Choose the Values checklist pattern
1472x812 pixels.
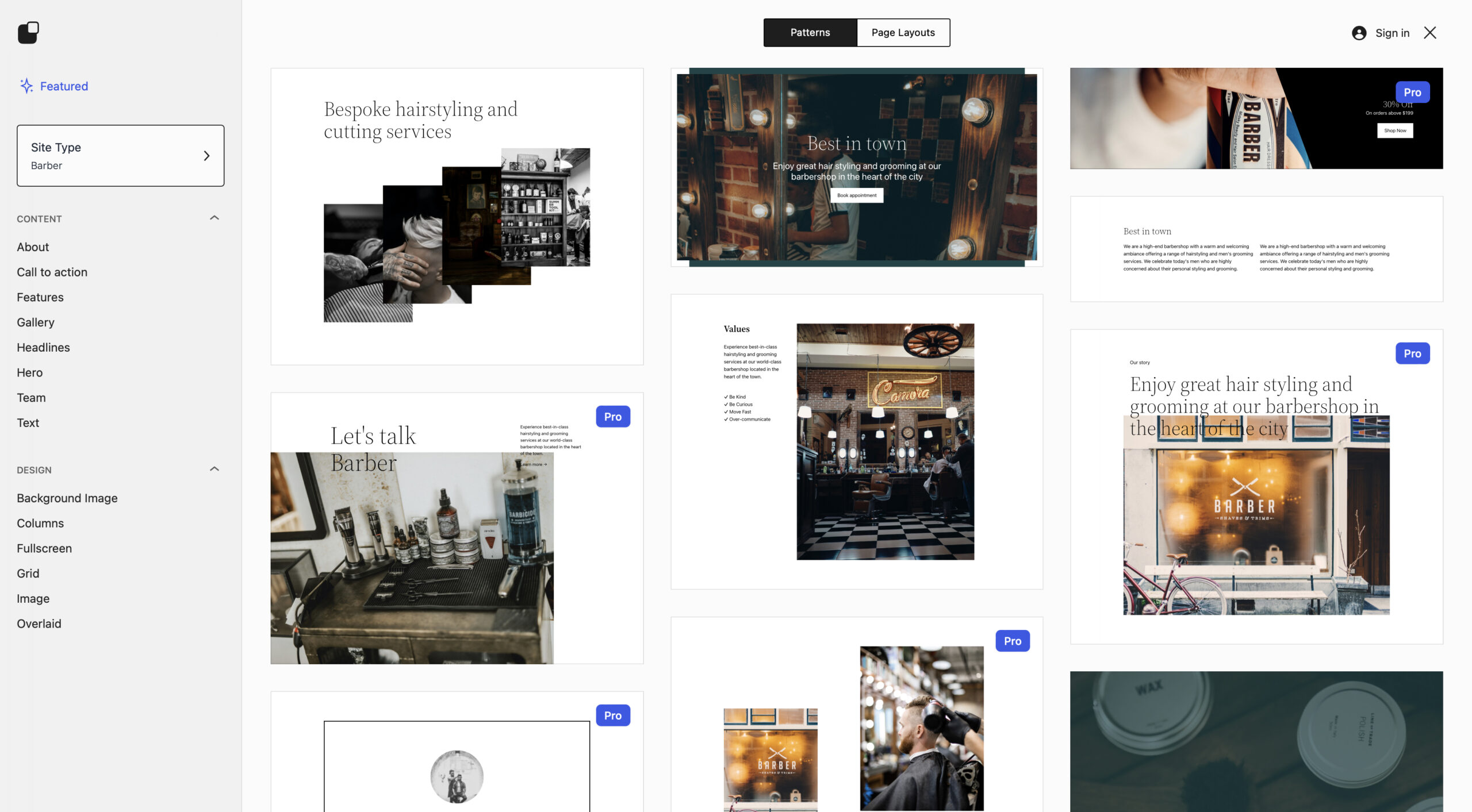(x=857, y=442)
